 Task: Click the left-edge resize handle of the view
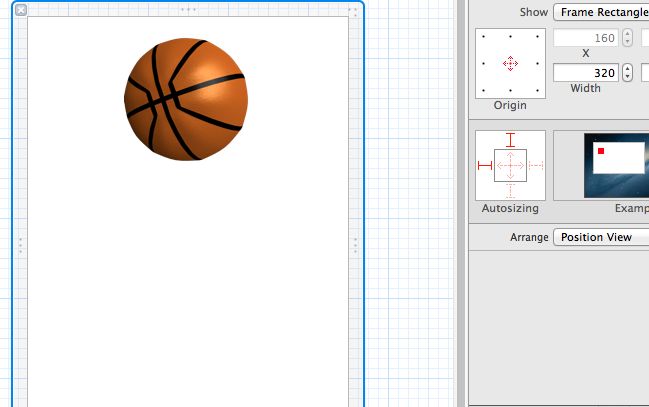point(20,246)
